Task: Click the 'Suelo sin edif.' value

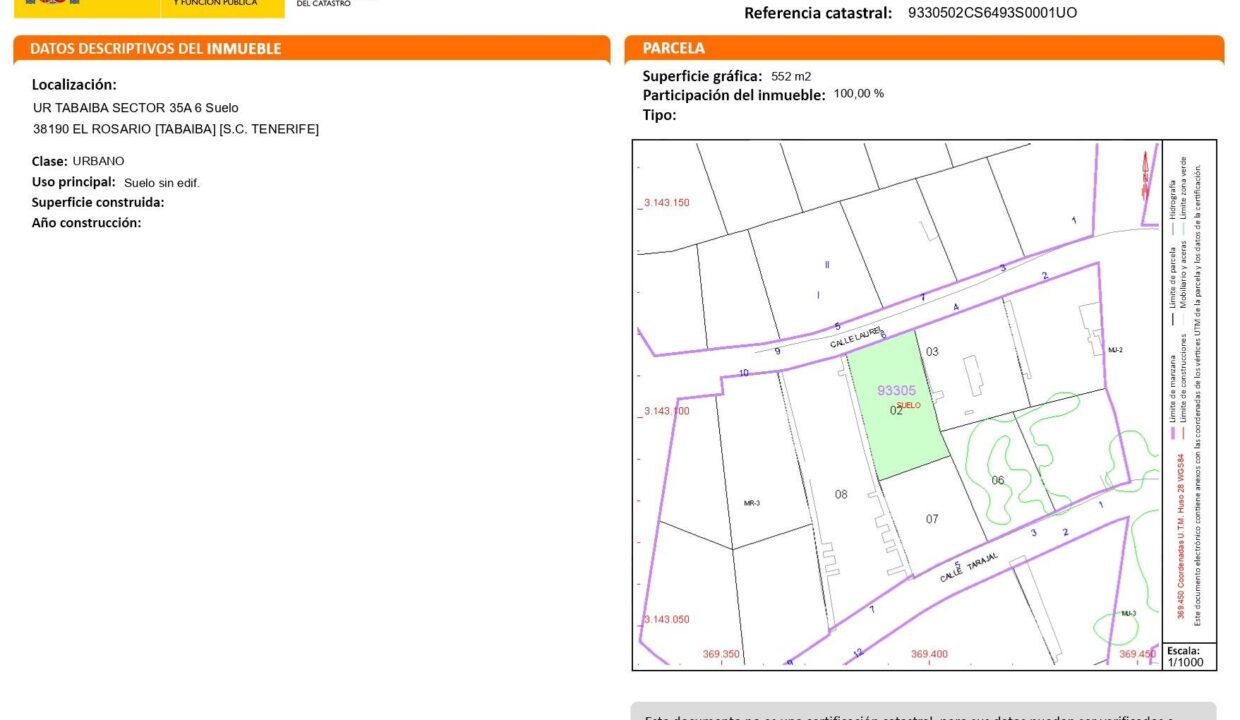Action: coord(162,183)
